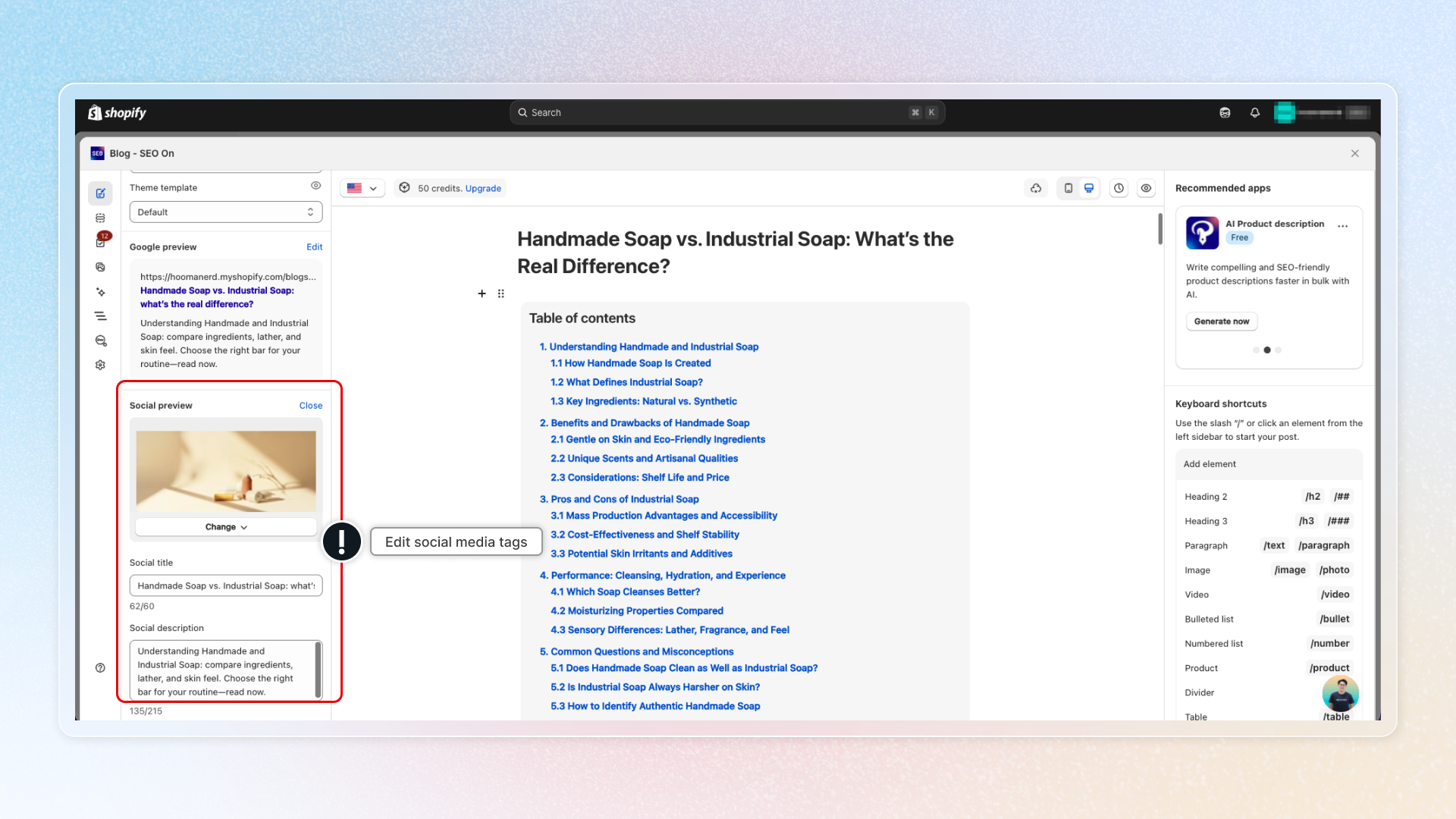Click the Shopify notification bell
The image size is (1456, 819).
(1255, 112)
